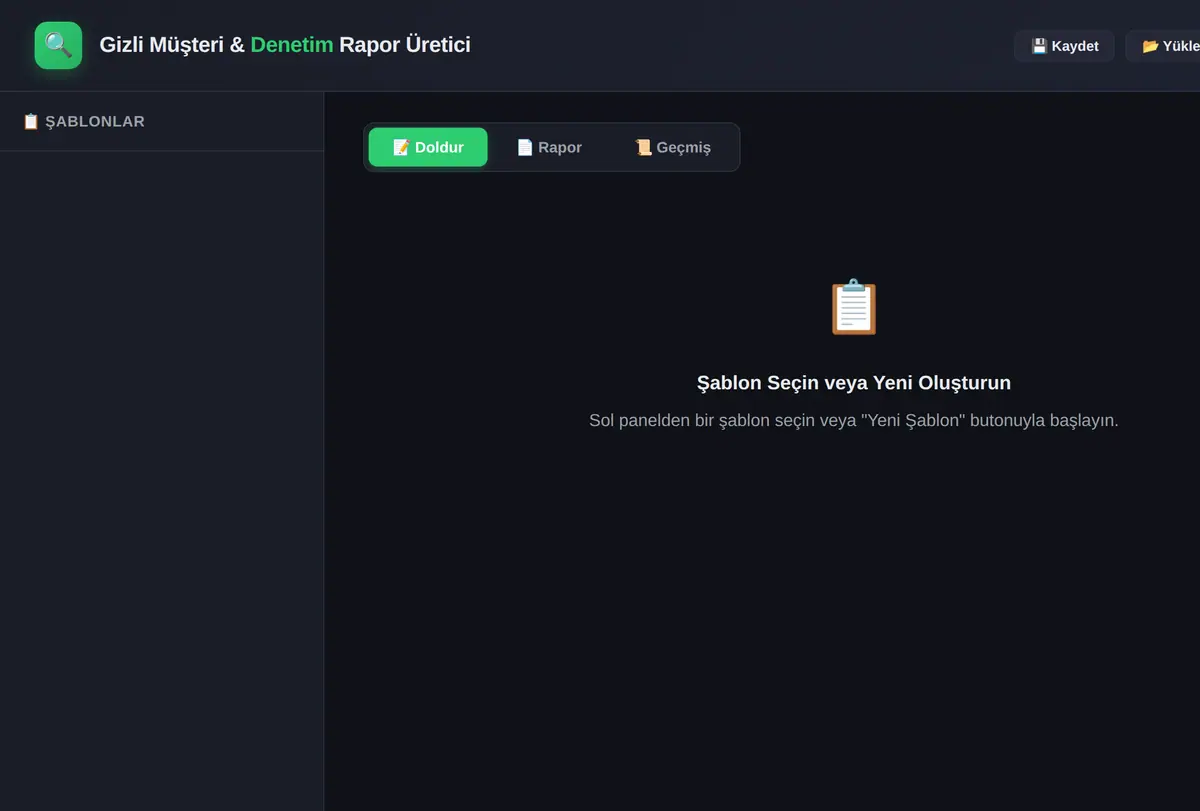Screen dimensions: 1200x811
Task: Save with the Kaydet button
Action: point(1064,46)
